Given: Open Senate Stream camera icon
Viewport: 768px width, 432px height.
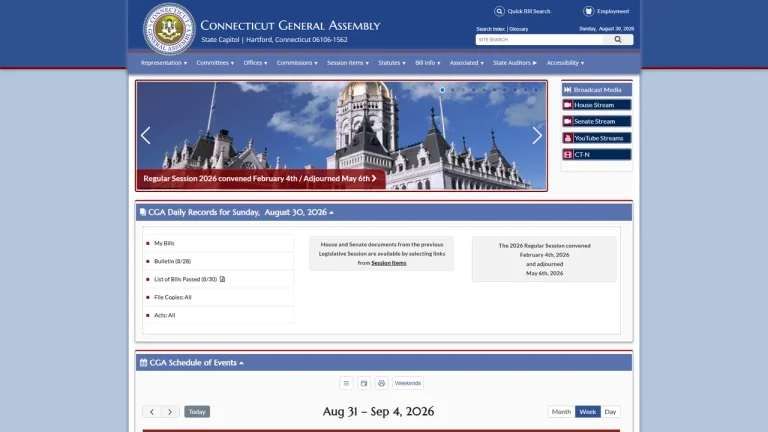Looking at the screenshot, I should (x=568, y=121).
